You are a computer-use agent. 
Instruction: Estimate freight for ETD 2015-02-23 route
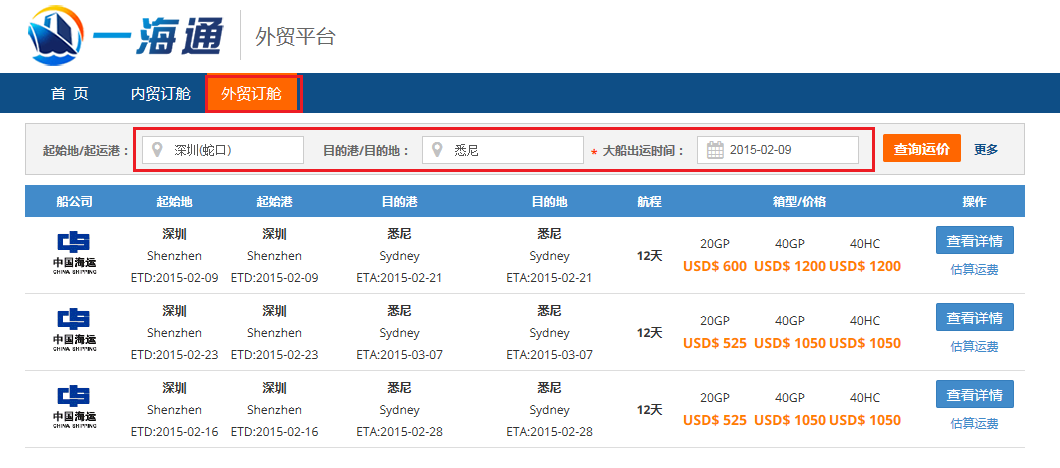click(974, 347)
